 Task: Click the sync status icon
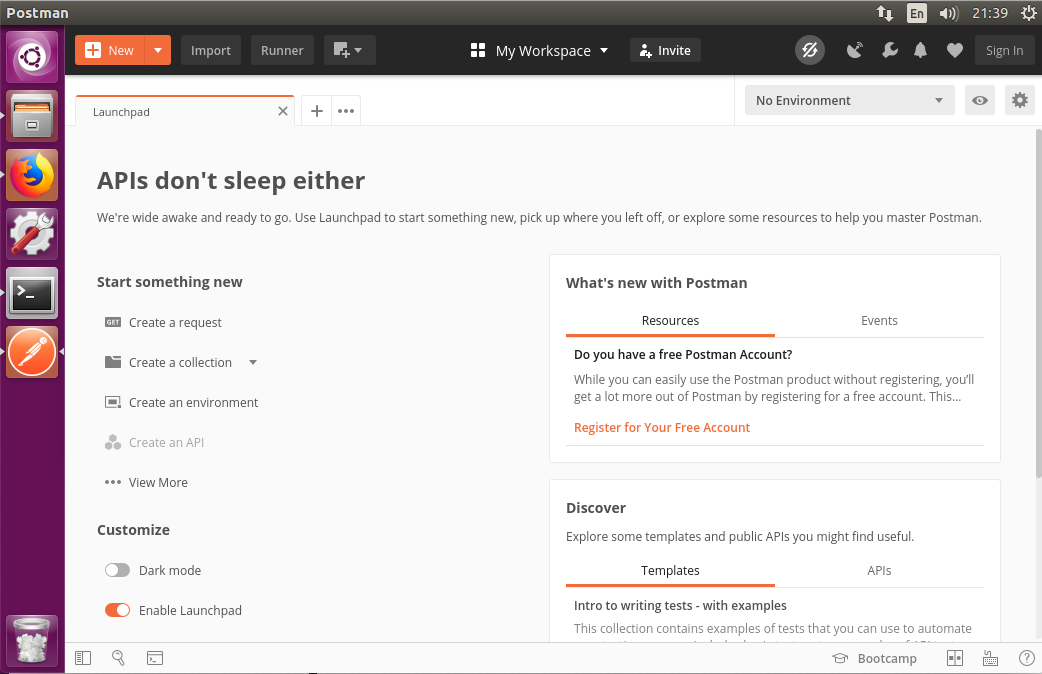pyautogui.click(x=809, y=51)
